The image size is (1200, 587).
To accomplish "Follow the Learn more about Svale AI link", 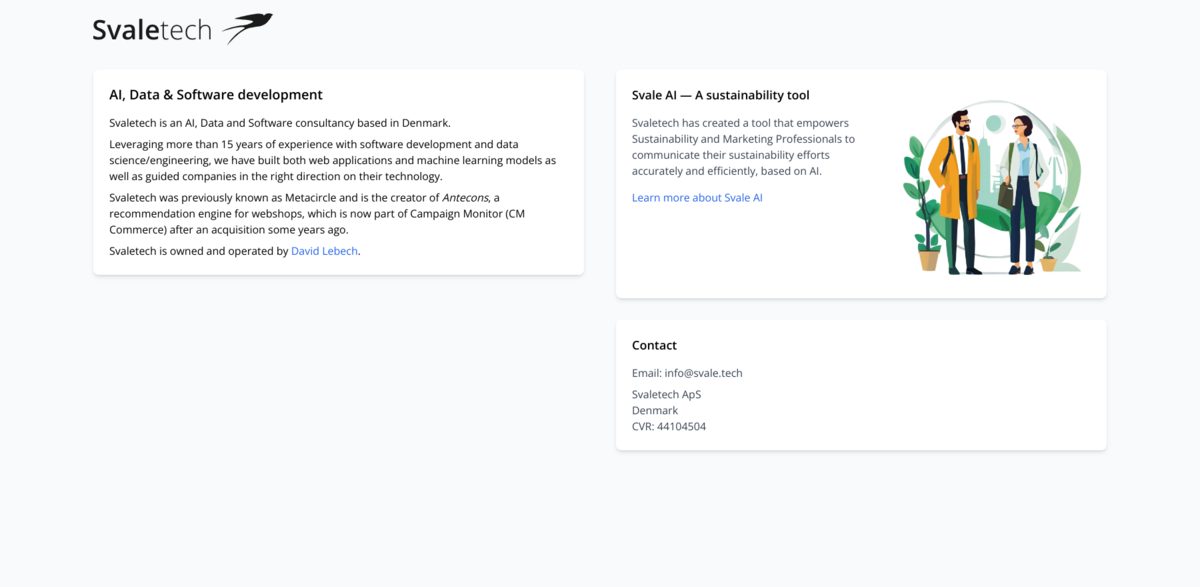I will 696,197.
